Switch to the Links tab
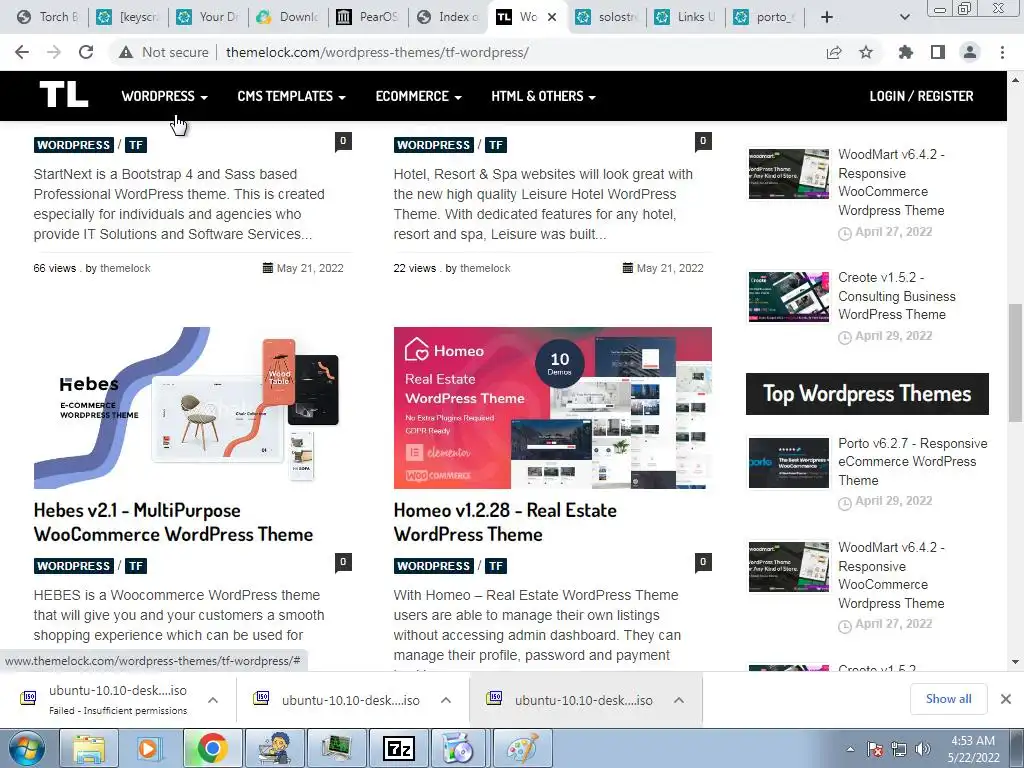Screen dimensions: 1024x768 [x=686, y=17]
